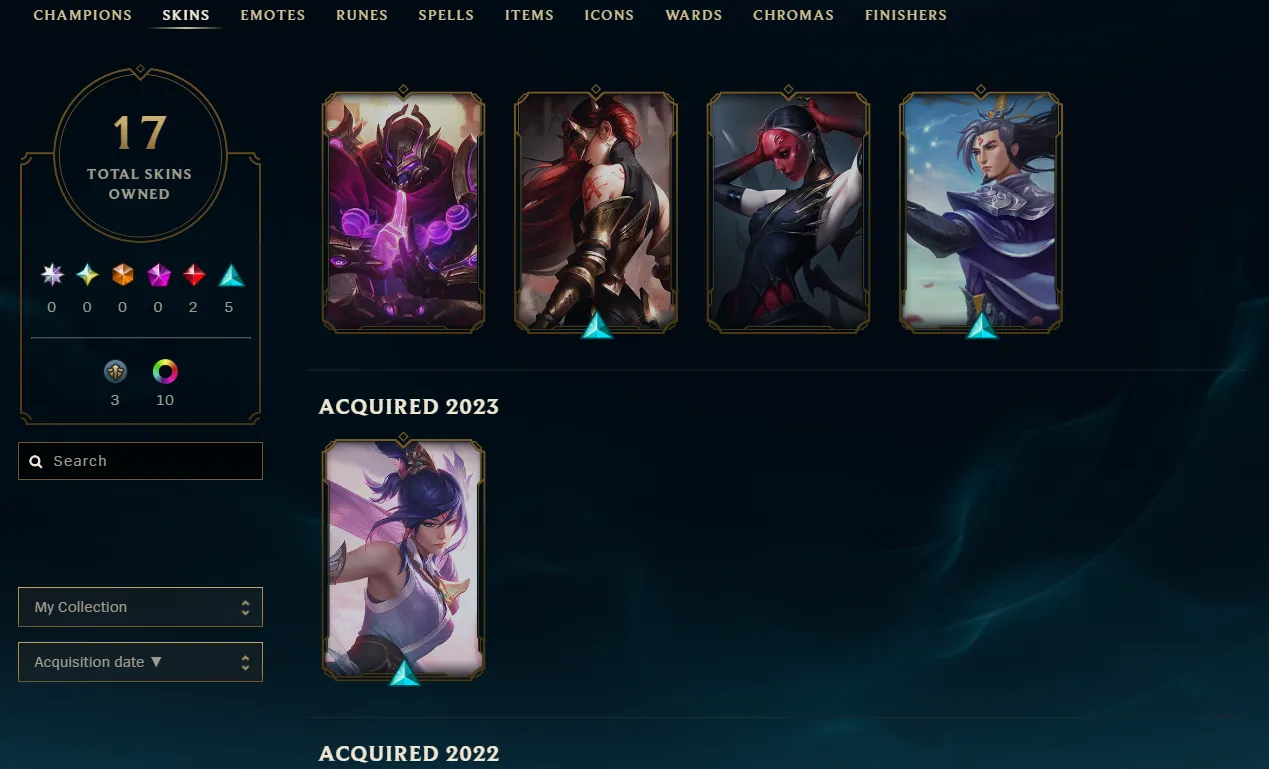Select the red-haired assassin skin card
The width and height of the screenshot is (1269, 769).
point(596,212)
